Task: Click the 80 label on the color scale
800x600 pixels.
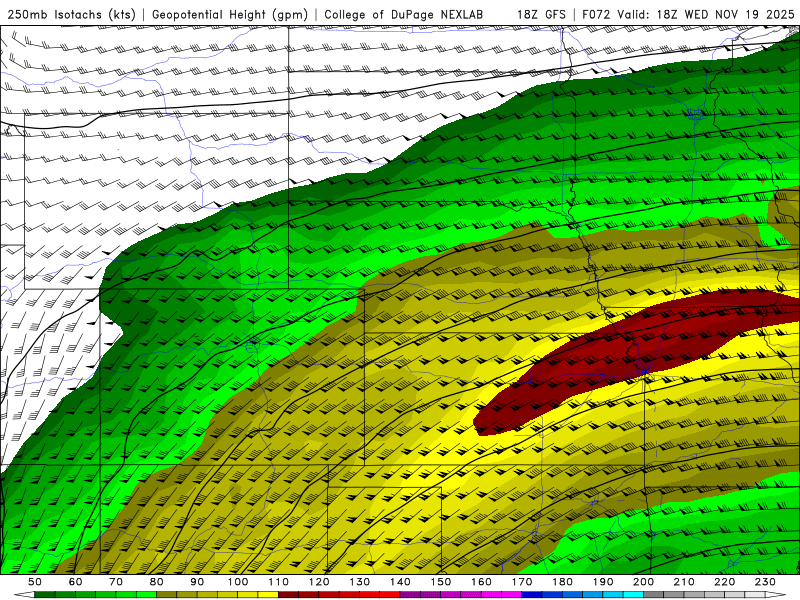Action: (x=157, y=582)
